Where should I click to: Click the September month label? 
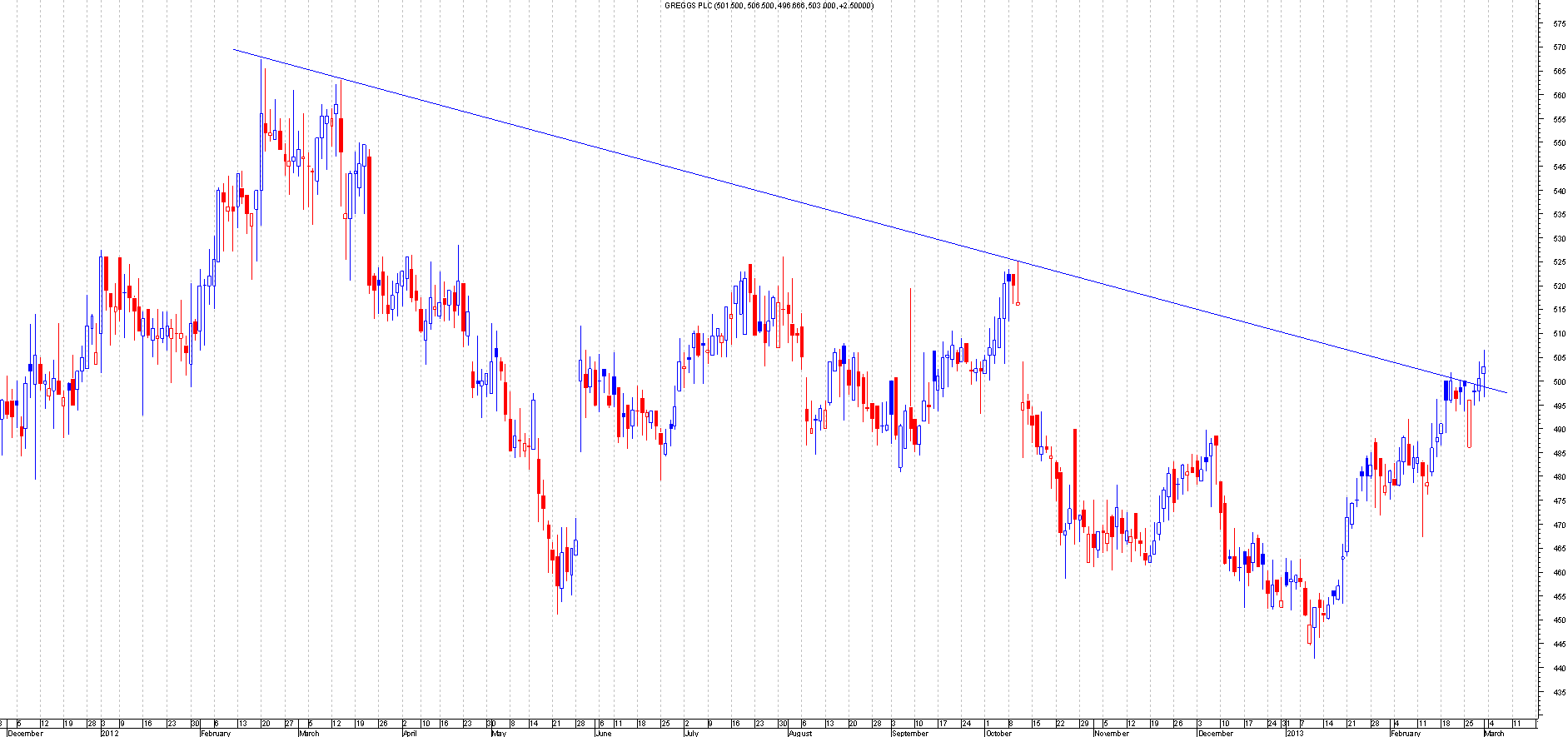point(909,733)
